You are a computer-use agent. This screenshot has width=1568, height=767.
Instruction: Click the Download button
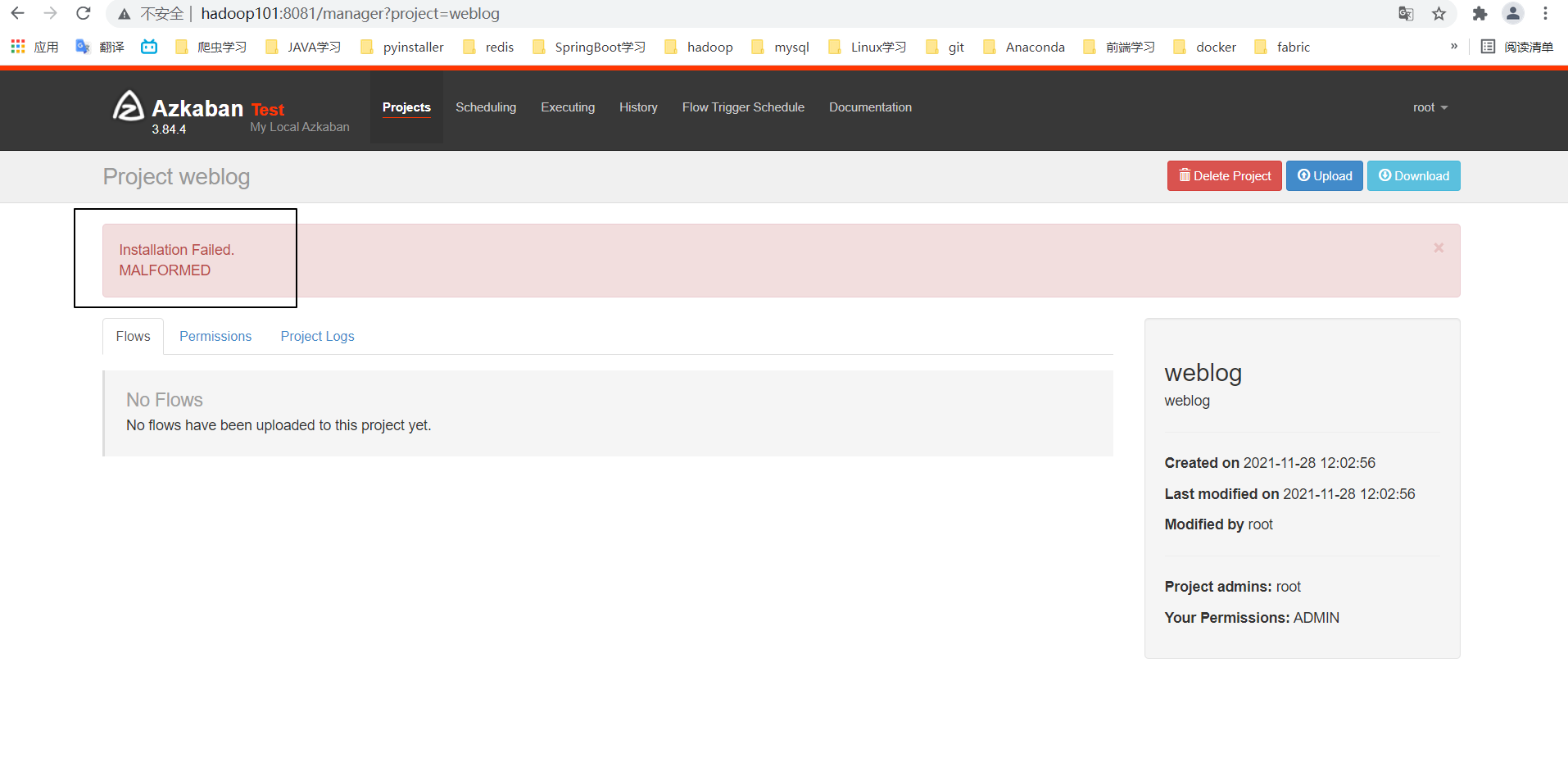pyautogui.click(x=1414, y=176)
